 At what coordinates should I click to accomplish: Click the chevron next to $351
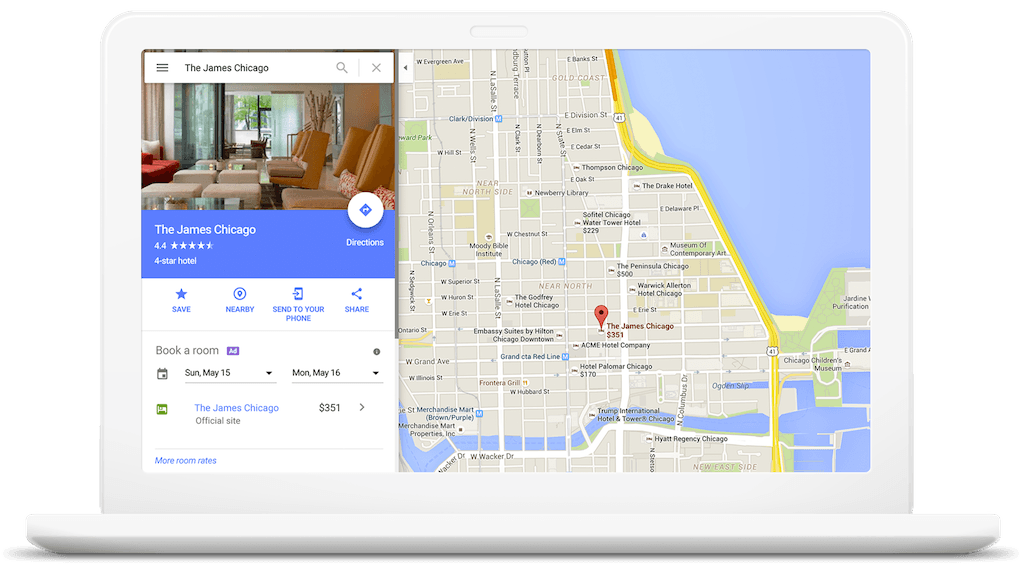click(362, 407)
